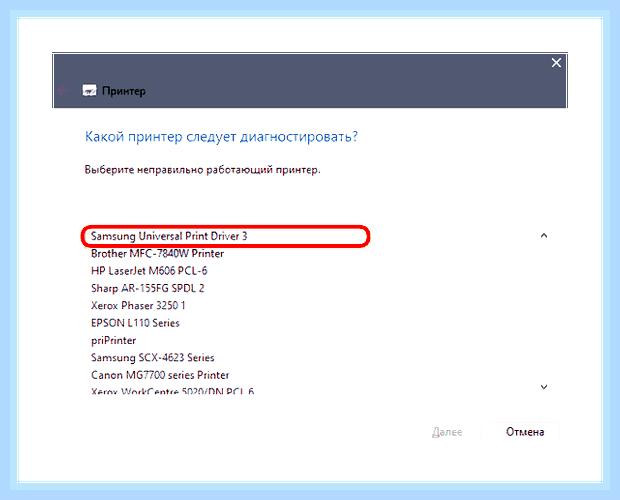Choose Xerox WorkCentre 5020/DN PCL 6
This screenshot has height=500, width=620.
172,391
